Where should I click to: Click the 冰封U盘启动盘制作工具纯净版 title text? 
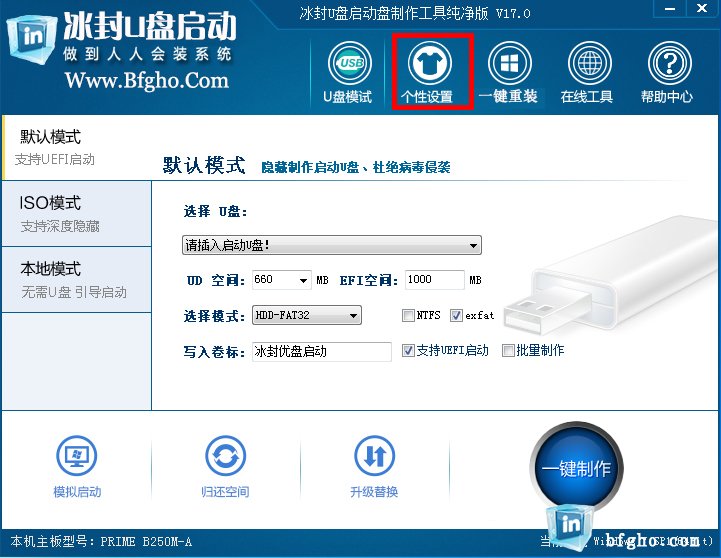(x=394, y=13)
